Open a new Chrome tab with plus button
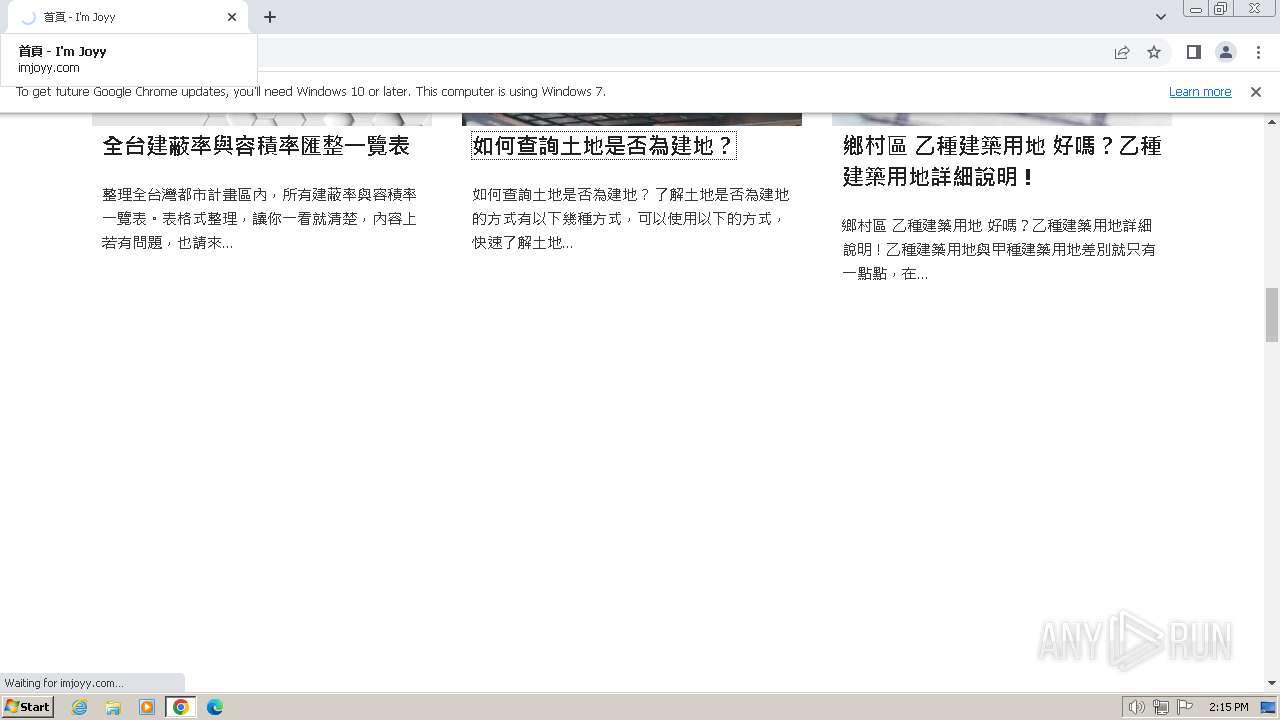This screenshot has width=1280, height=720. (270, 17)
